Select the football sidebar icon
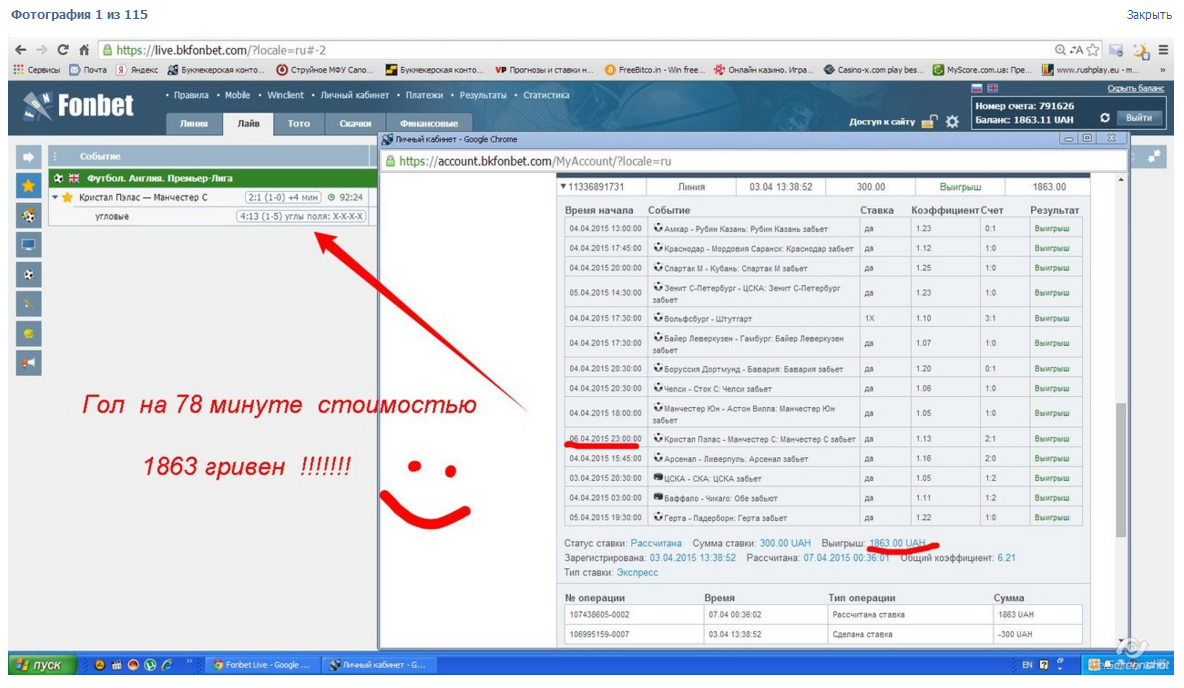 [29, 275]
